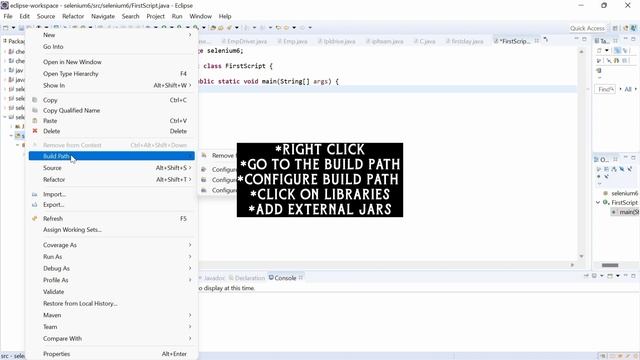The image size is (640, 360).
Task: Click Validate in the context menu
Action: [111, 292]
